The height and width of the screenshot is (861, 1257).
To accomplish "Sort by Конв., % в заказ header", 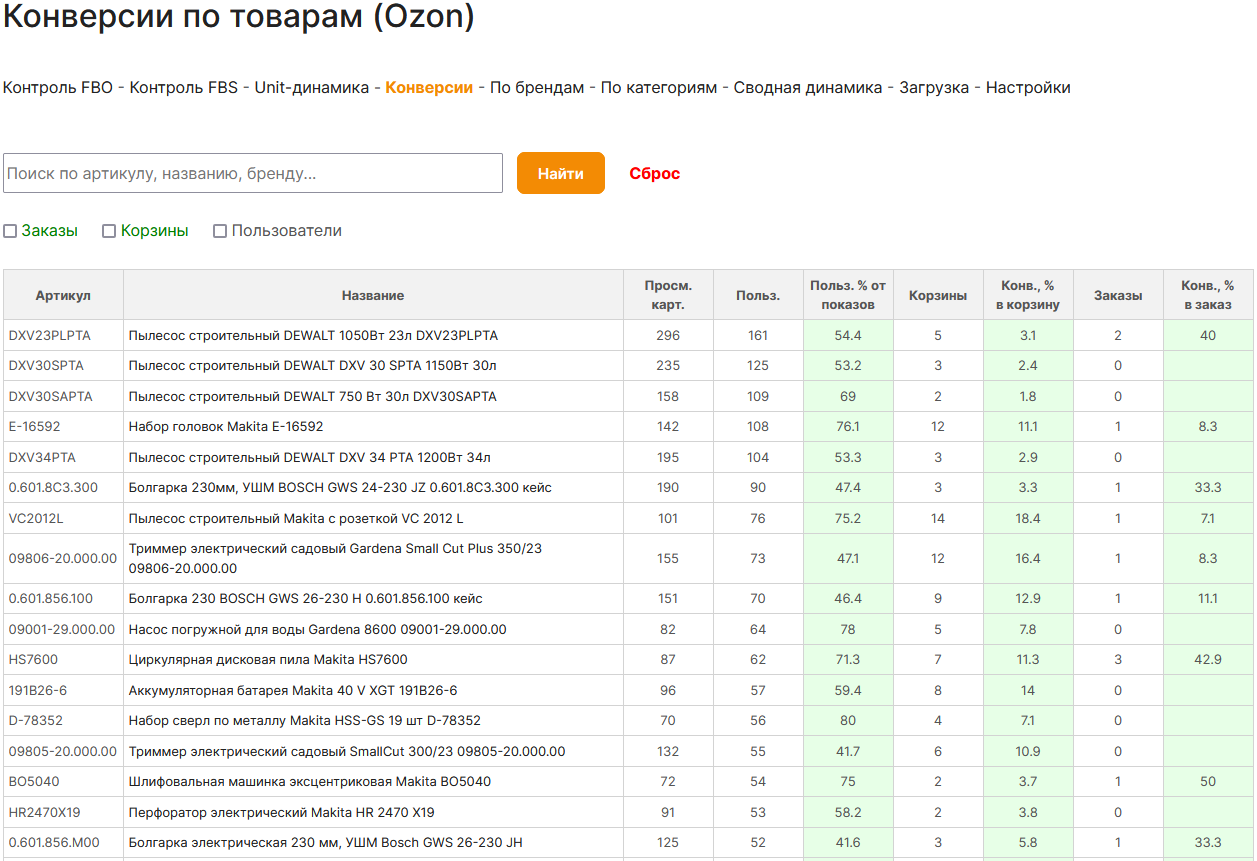I will 1208,295.
